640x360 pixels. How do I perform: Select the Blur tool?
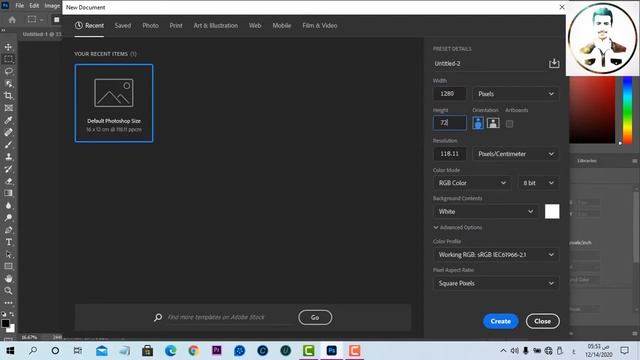tap(8, 205)
